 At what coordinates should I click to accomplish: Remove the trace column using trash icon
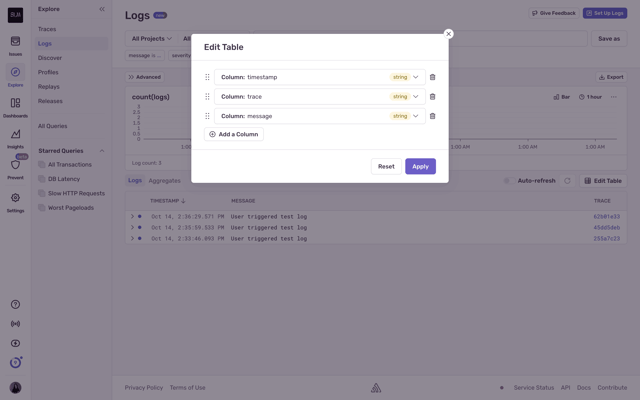(x=432, y=97)
